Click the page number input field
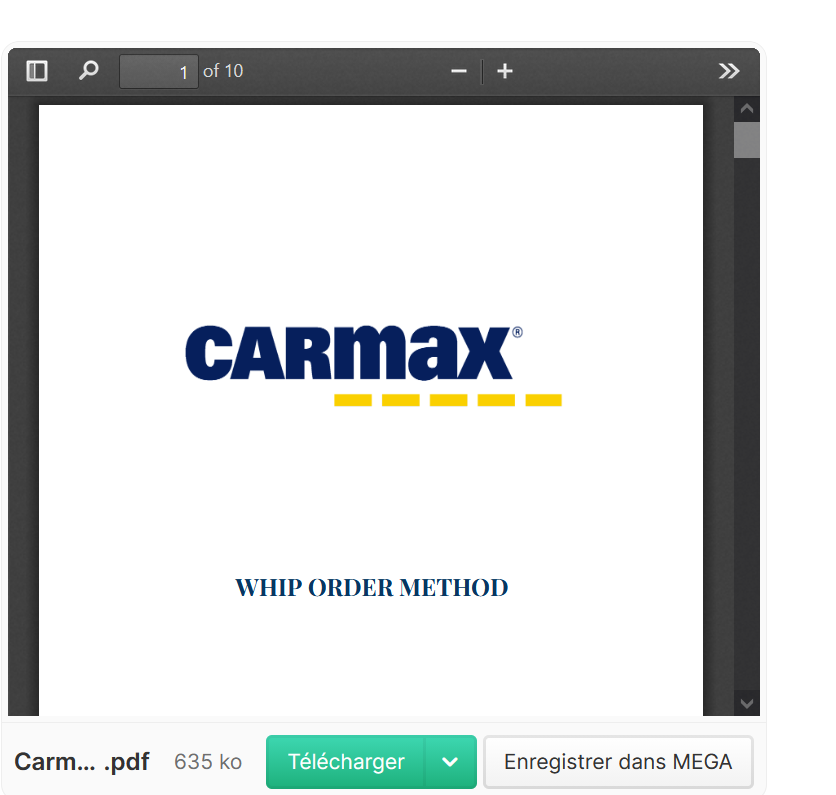The image size is (836, 795). (x=159, y=71)
